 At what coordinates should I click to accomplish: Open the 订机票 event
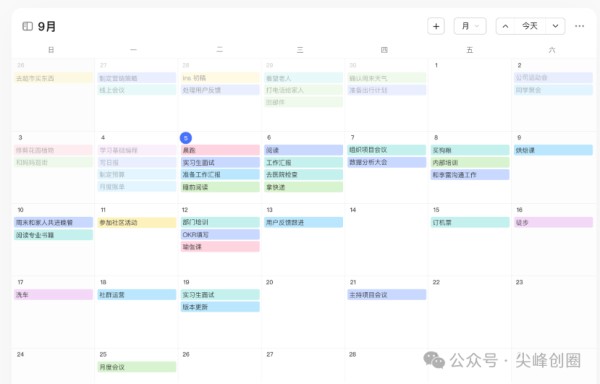(470, 222)
